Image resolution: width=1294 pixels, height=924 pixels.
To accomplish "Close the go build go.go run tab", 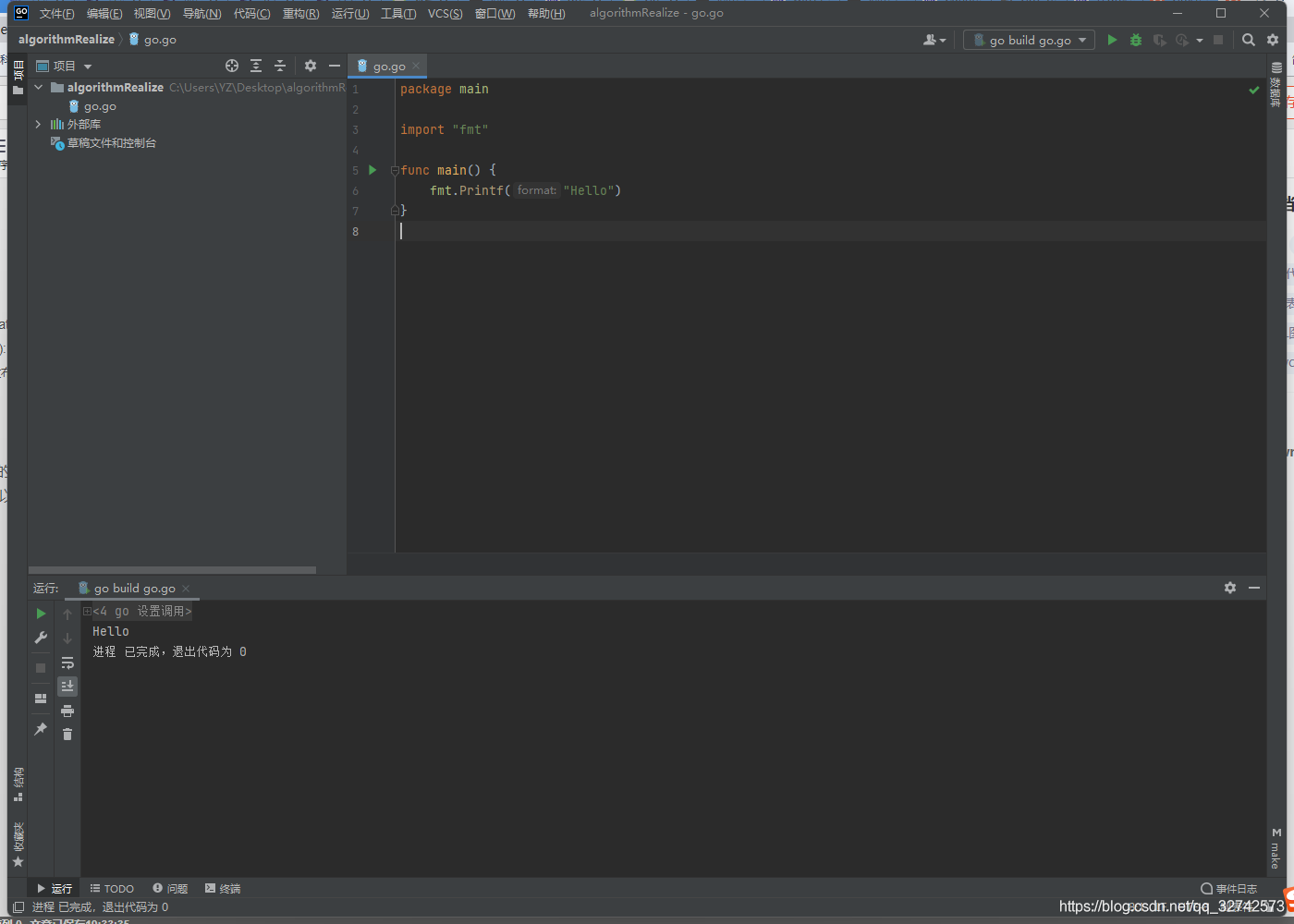I will 186,589.
